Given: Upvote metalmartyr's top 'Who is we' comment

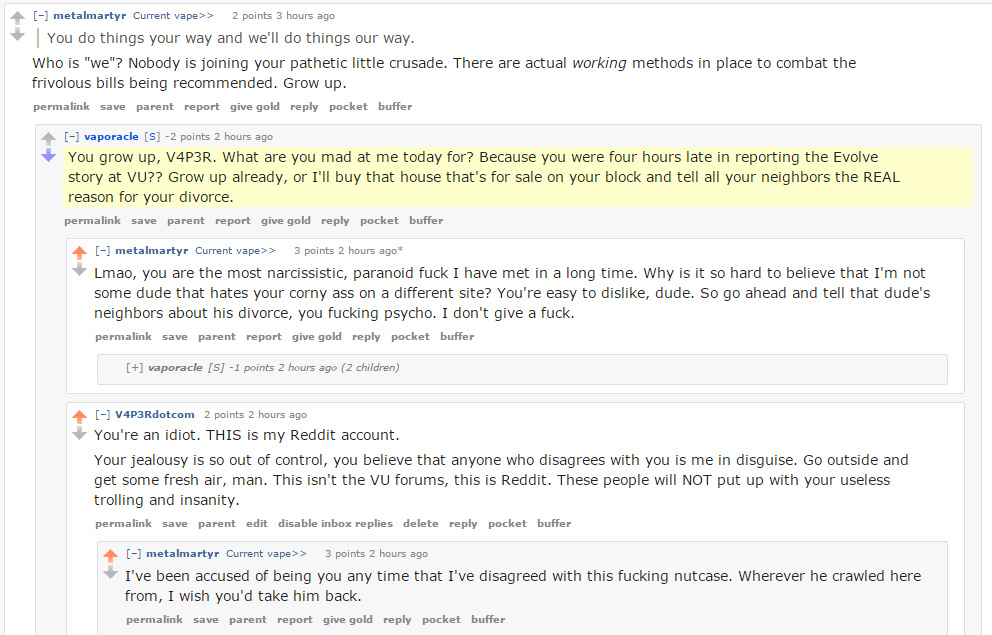Looking at the screenshot, I should 17,18.
